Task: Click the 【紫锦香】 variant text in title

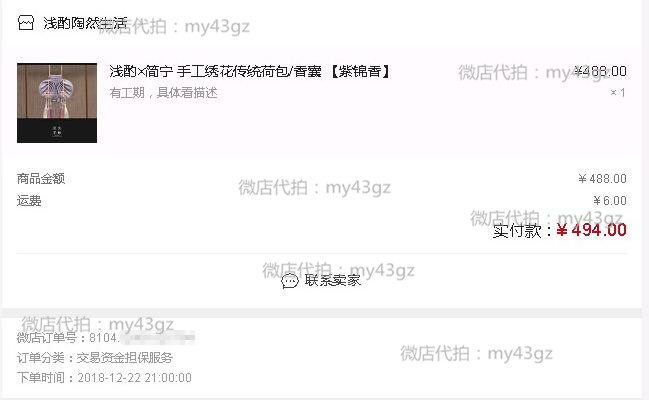Action: coord(360,71)
